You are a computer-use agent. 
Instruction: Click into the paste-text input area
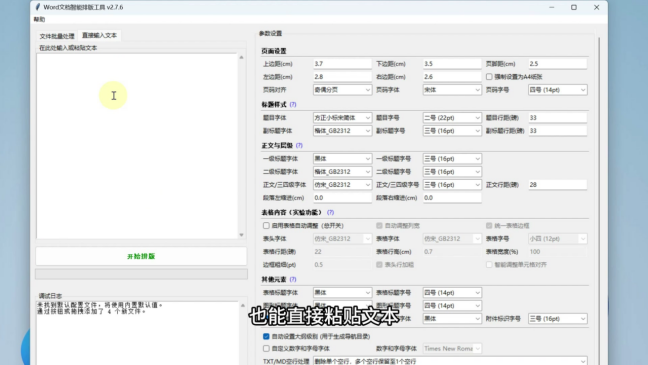pos(137,146)
